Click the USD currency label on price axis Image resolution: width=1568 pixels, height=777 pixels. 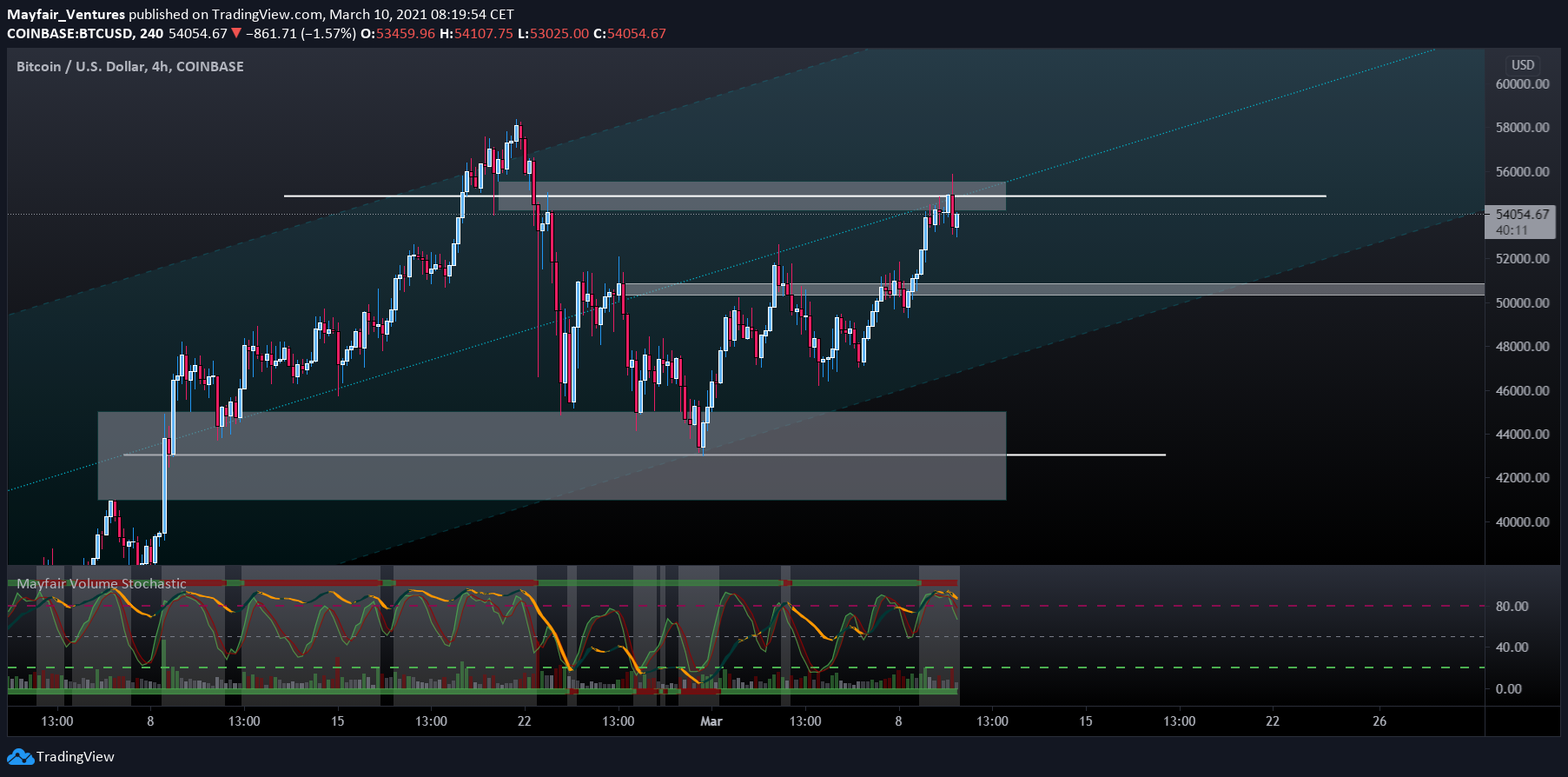[1523, 64]
